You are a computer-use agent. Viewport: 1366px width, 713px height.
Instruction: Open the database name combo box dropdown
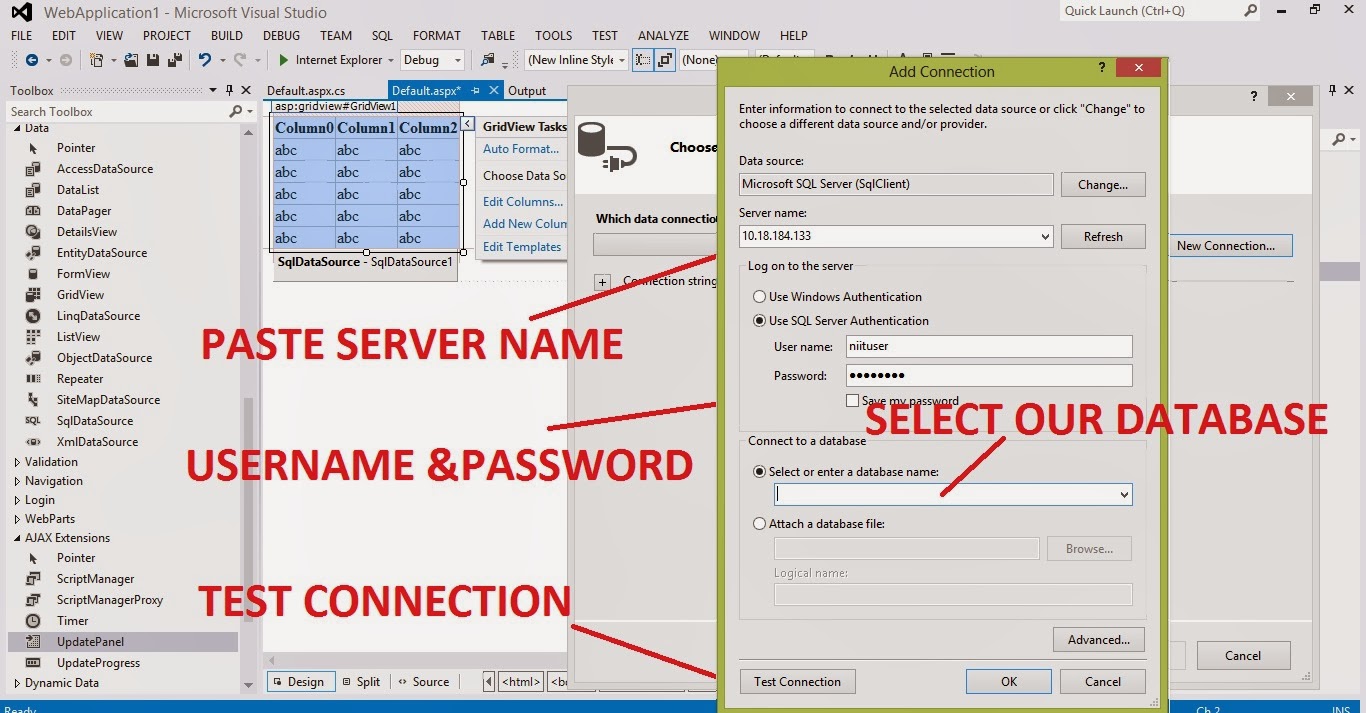pos(1124,495)
